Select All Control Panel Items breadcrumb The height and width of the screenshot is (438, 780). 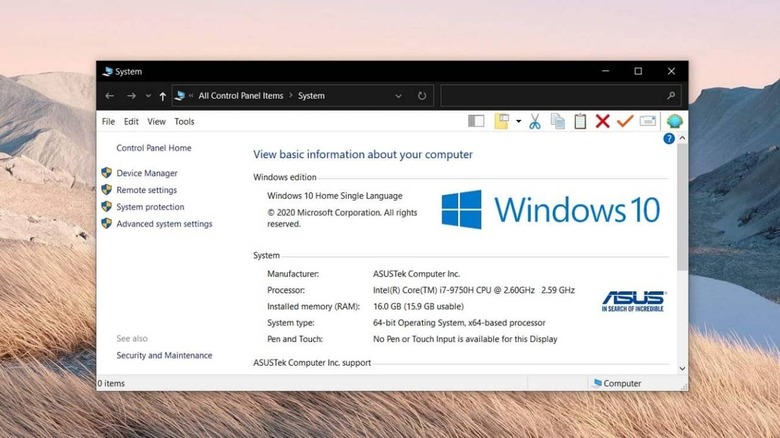[x=241, y=96]
